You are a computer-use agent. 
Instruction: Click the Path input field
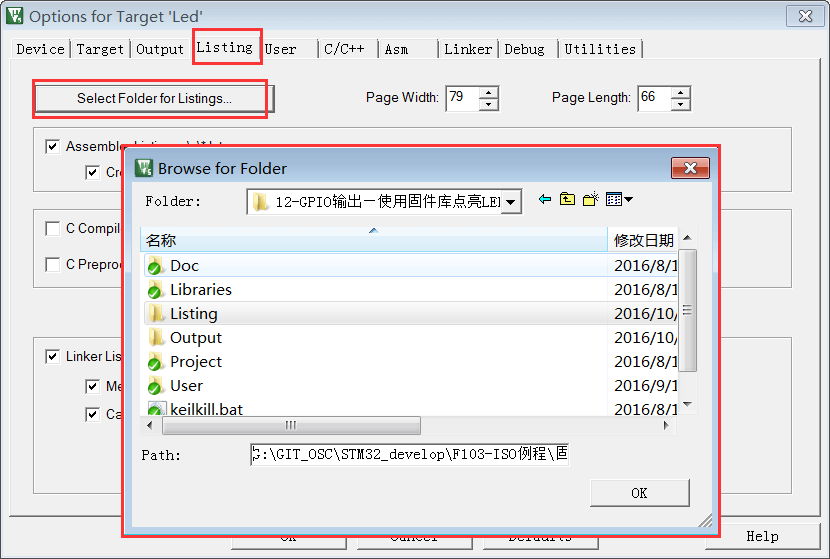pos(409,456)
